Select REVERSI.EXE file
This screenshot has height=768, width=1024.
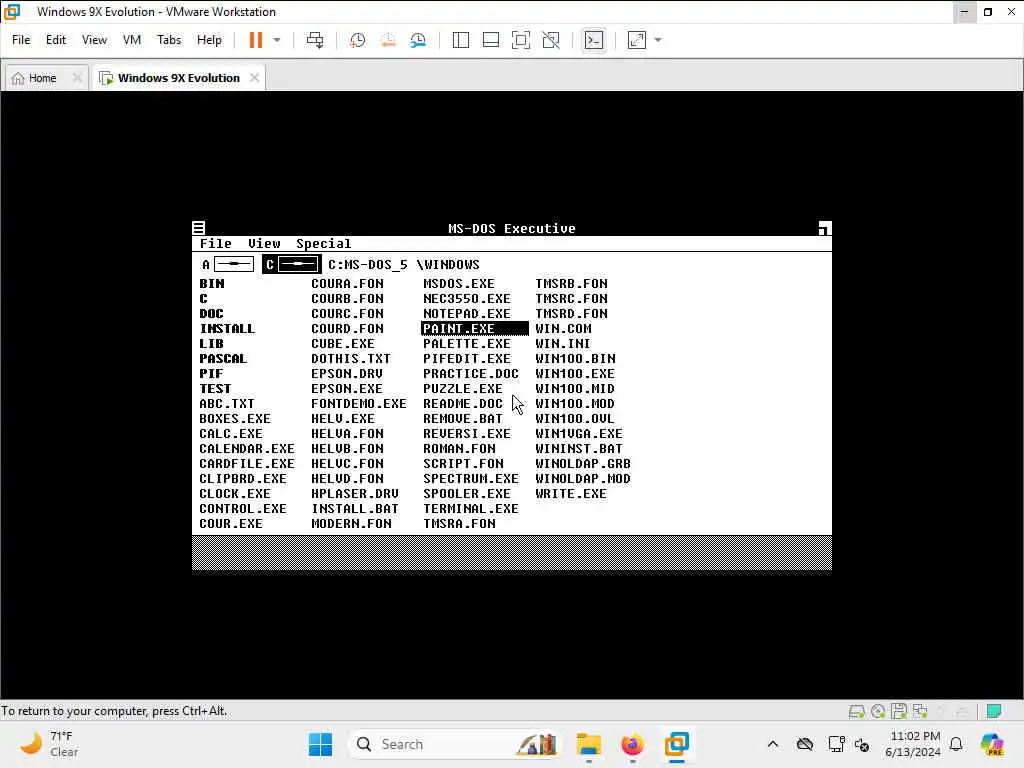coord(467,434)
